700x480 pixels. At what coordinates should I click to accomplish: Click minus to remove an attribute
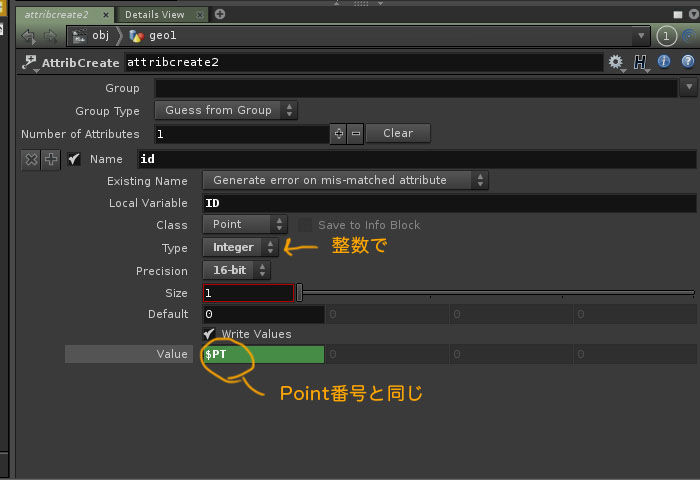point(355,133)
